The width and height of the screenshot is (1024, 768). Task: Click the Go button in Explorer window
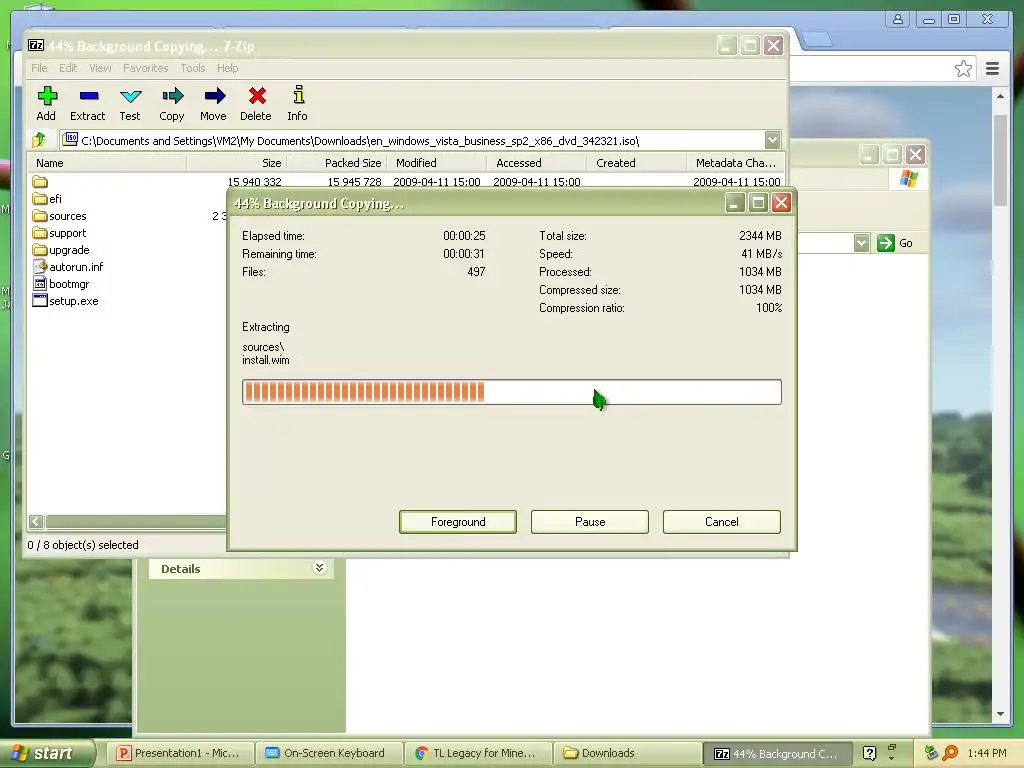point(895,243)
